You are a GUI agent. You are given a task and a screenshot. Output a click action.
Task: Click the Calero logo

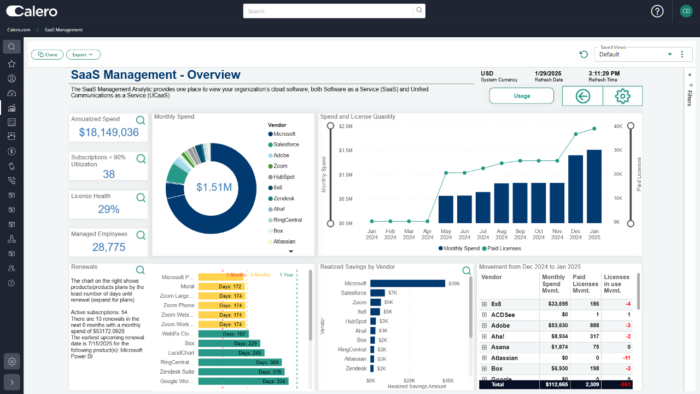pyautogui.click(x=32, y=11)
